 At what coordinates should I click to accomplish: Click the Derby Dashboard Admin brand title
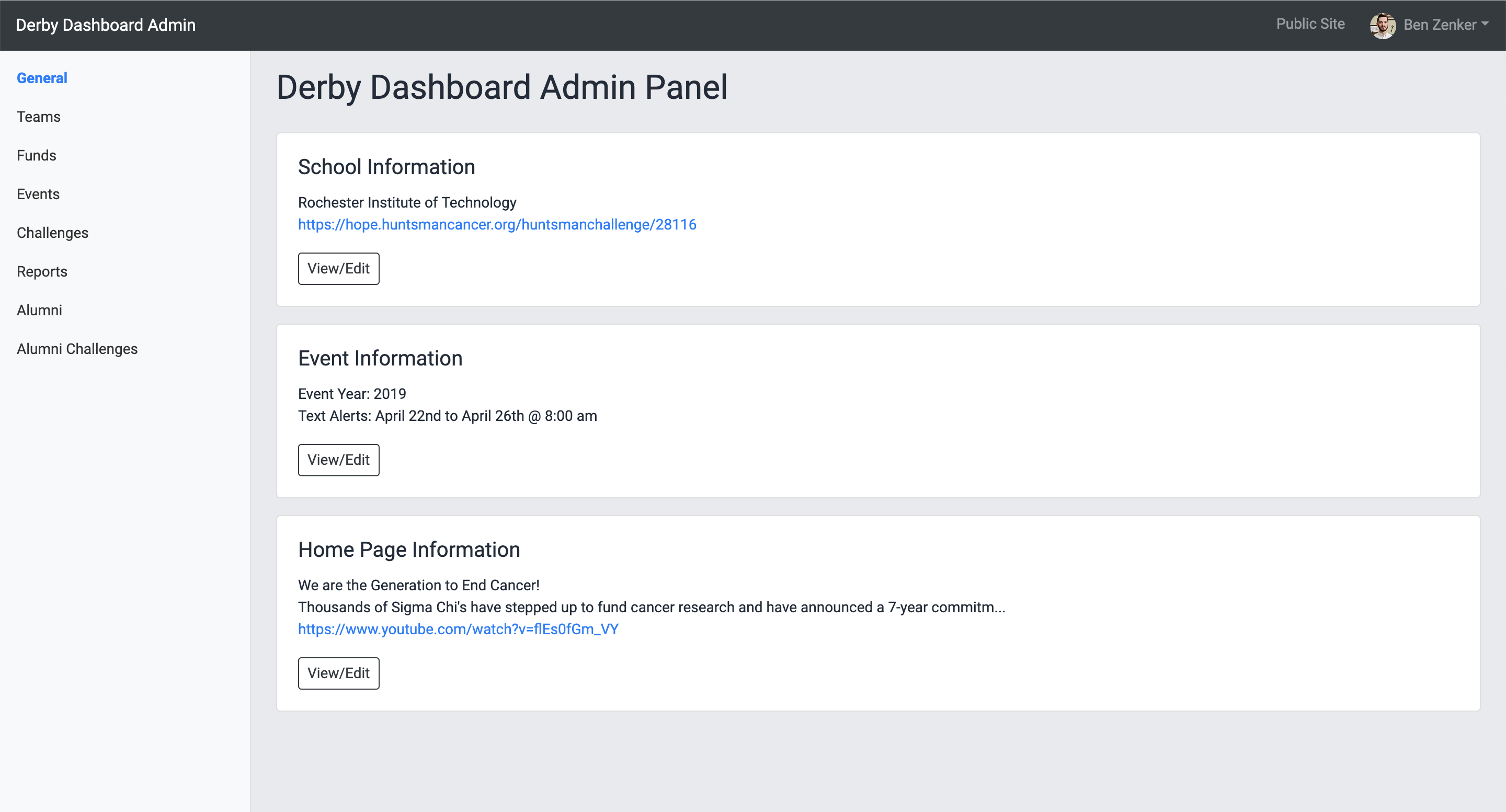tap(106, 25)
